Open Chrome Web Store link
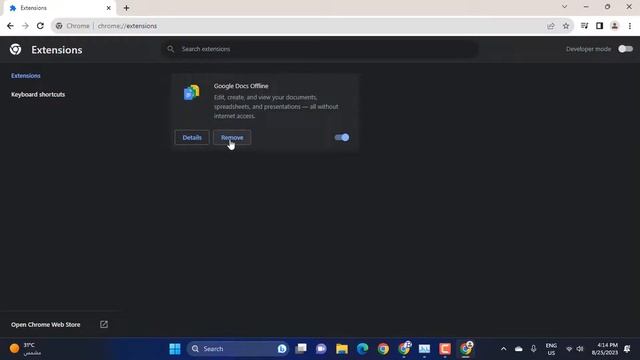Screen dimensions: 640x360 point(46,324)
